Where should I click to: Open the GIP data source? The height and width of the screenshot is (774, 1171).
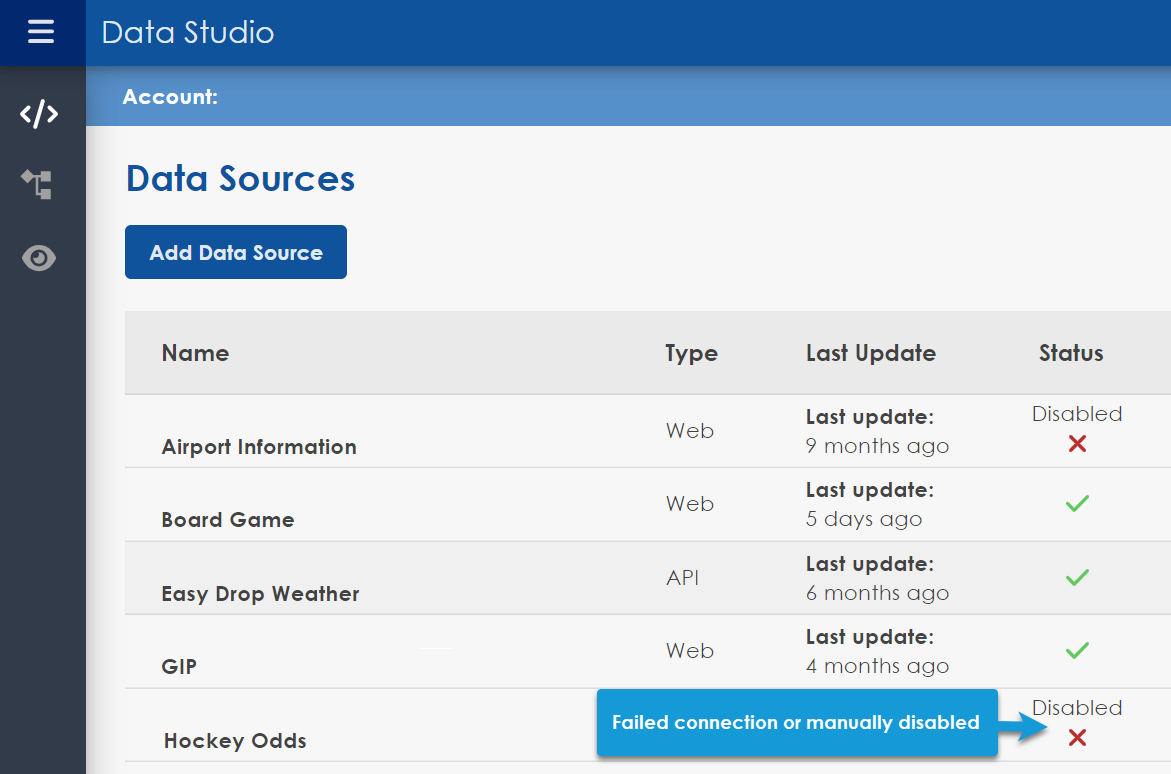click(x=179, y=667)
